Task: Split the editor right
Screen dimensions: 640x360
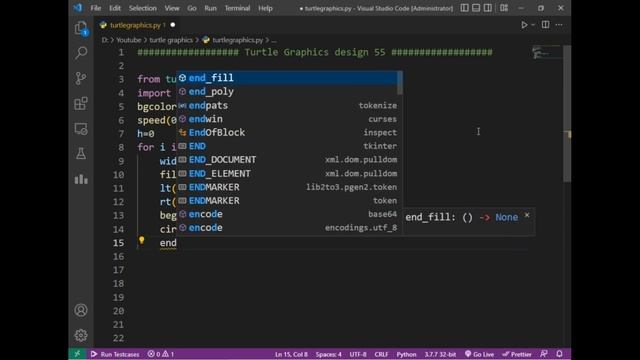Action: click(x=545, y=25)
